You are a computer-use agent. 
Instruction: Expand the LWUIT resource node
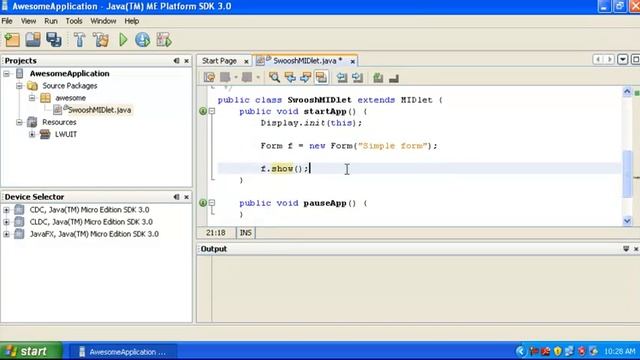[32, 134]
